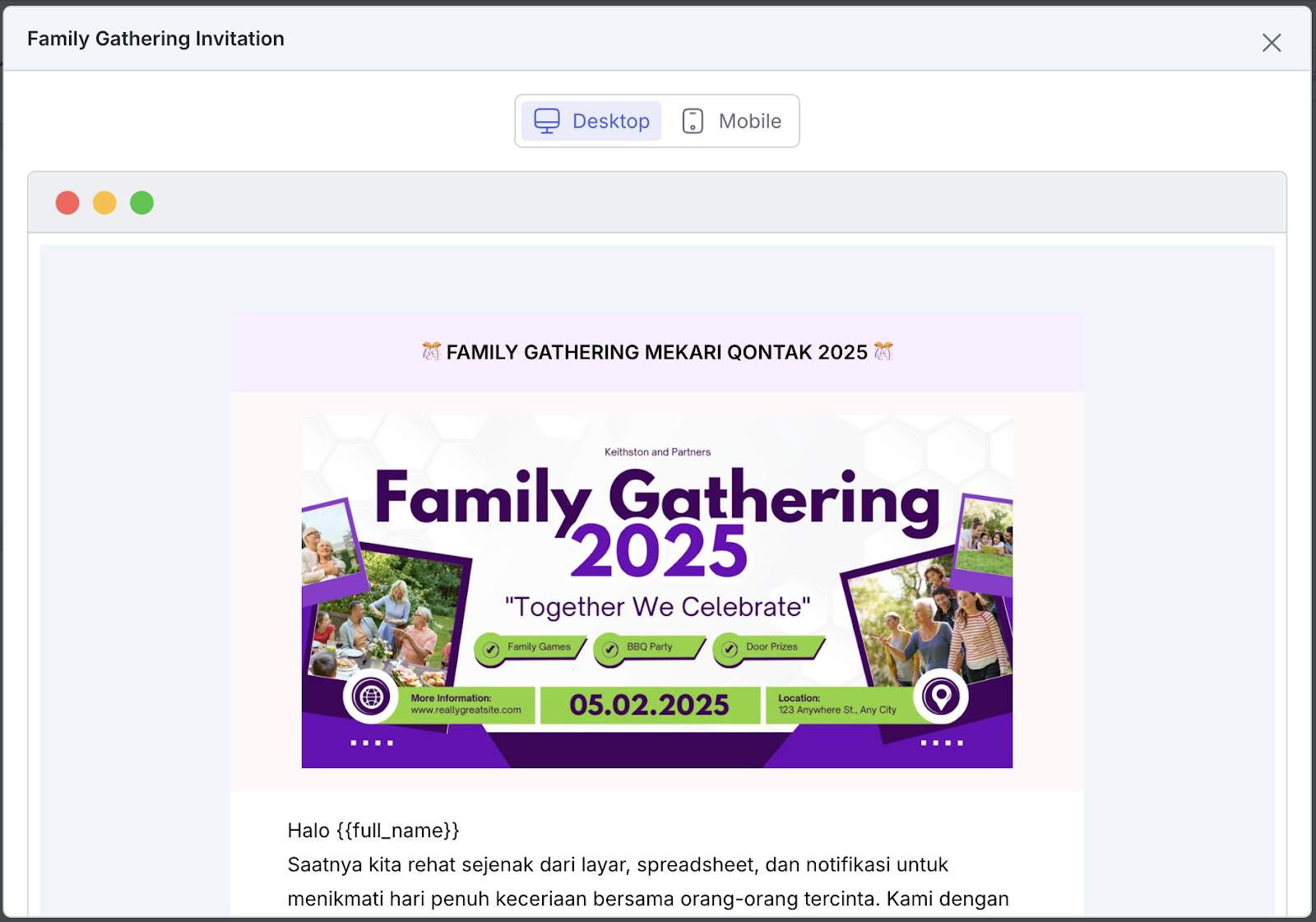Click the "Together We Celebrate" tagline
Viewport: 1316px width, 922px height.
(x=657, y=607)
